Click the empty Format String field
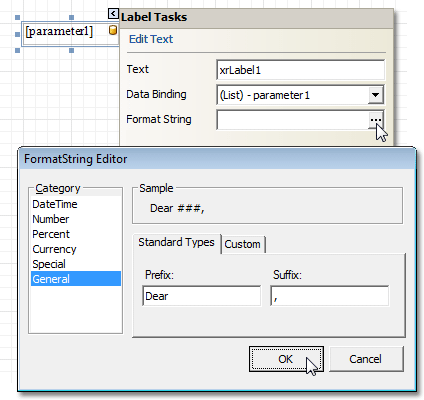 pos(293,120)
